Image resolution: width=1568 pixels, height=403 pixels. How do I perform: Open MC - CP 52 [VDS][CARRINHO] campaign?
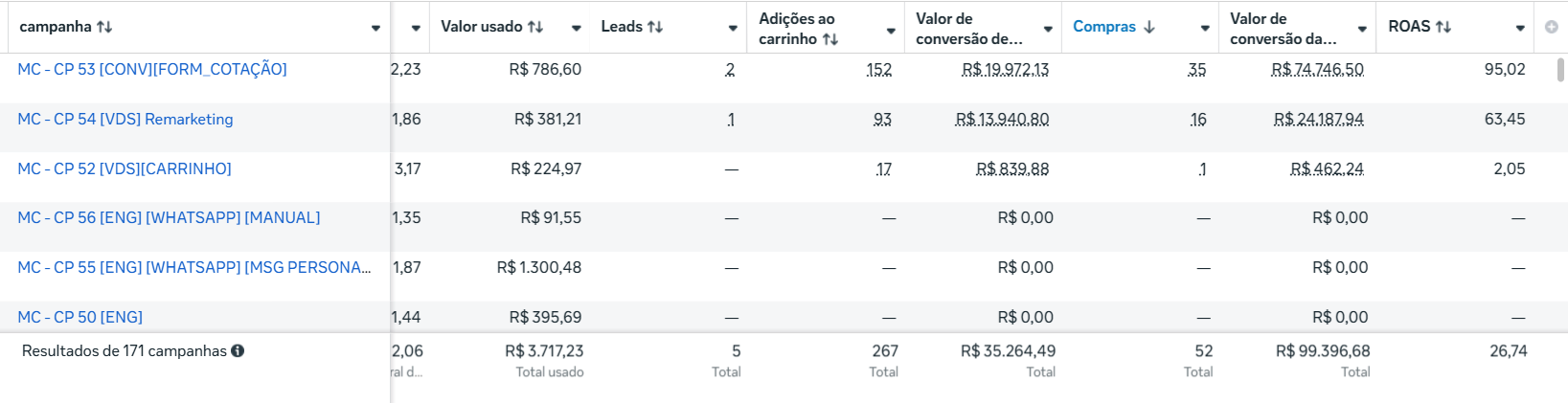pos(125,168)
